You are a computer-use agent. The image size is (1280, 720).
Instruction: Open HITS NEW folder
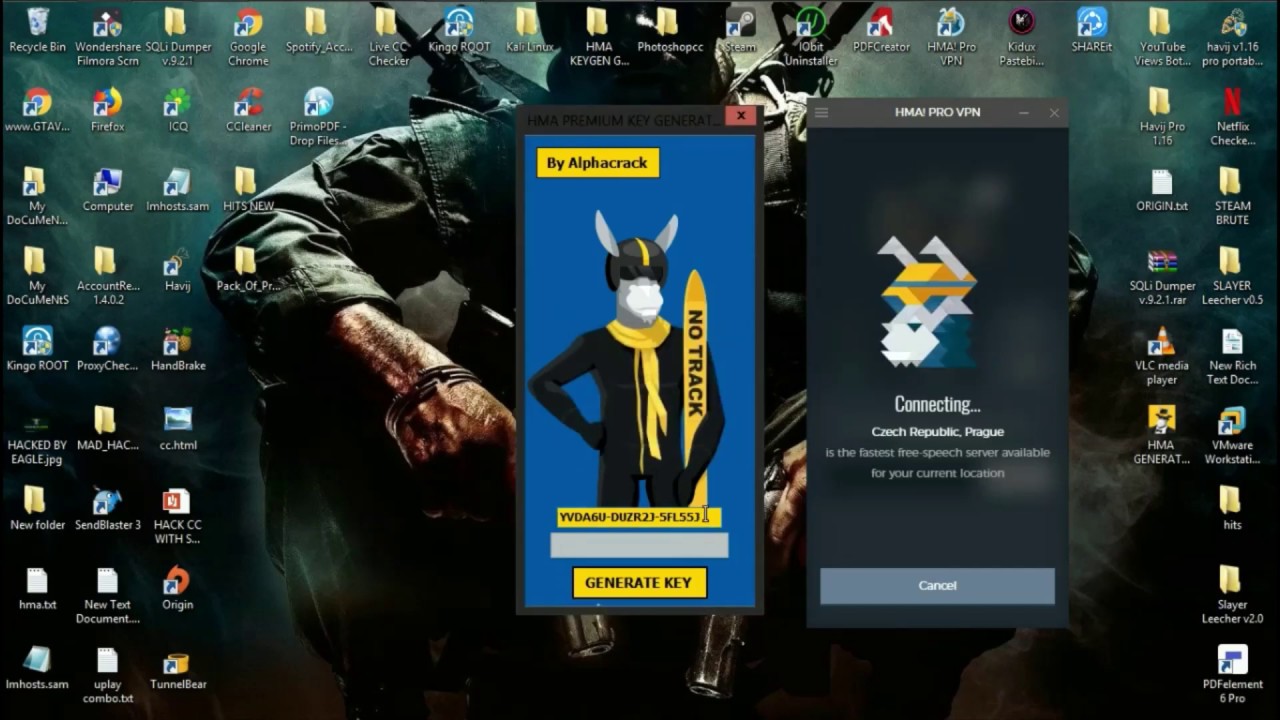tap(248, 190)
